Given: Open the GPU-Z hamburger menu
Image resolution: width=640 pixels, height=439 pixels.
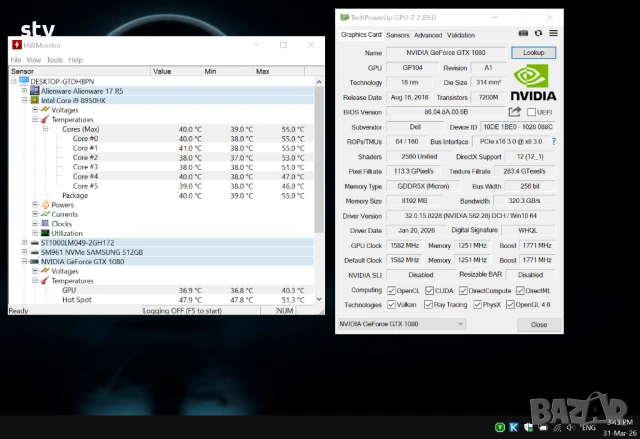Looking at the screenshot, I should [x=553, y=34].
